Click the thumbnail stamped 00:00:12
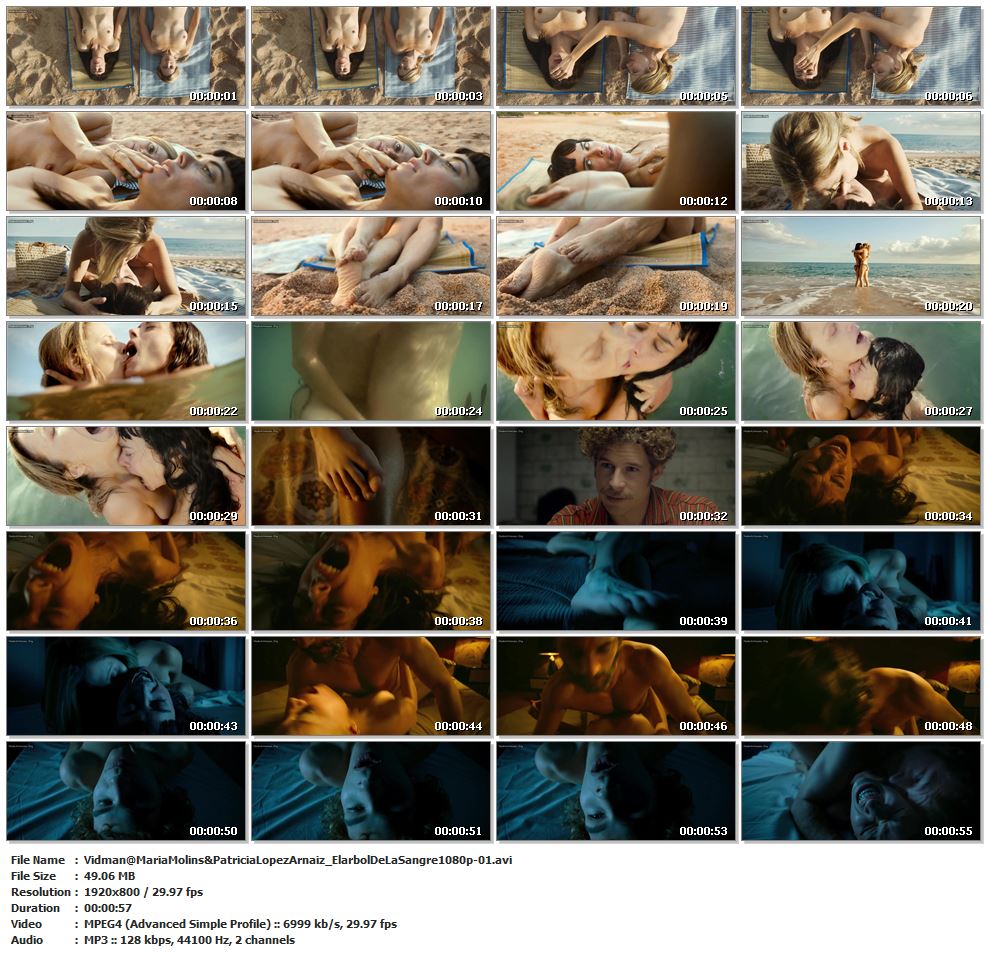The width and height of the screenshot is (987, 953). click(616, 161)
